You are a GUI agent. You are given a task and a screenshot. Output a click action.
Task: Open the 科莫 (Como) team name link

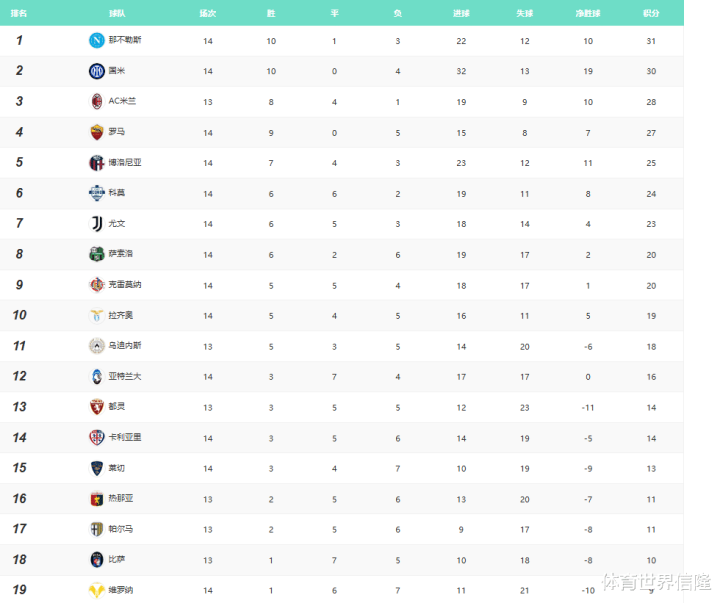click(117, 193)
